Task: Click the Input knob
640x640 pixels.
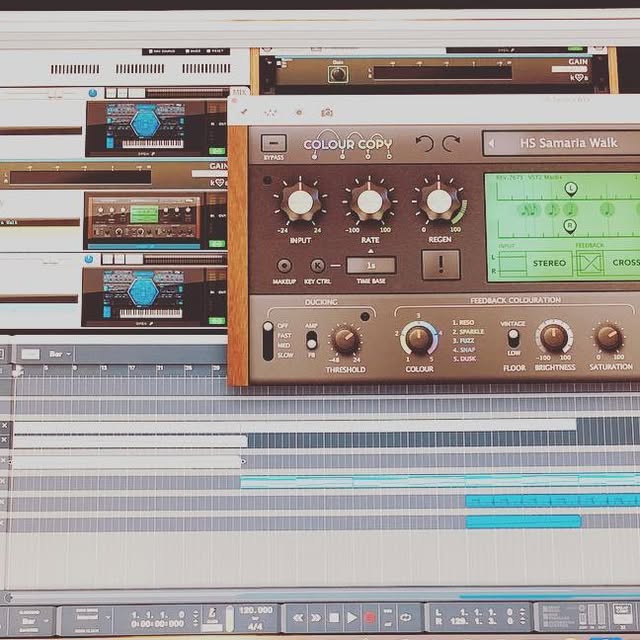Action: pos(300,202)
